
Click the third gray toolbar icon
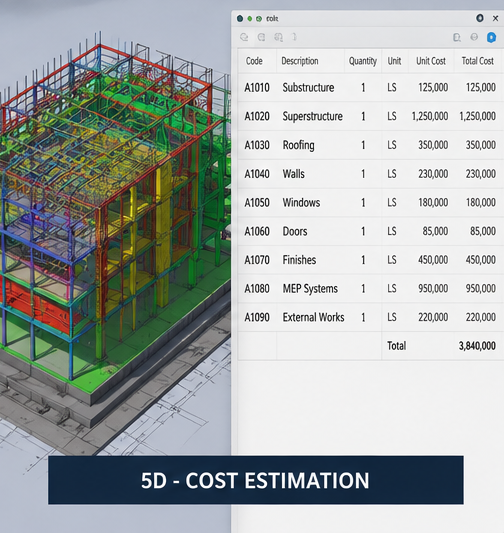pyautogui.click(x=278, y=37)
